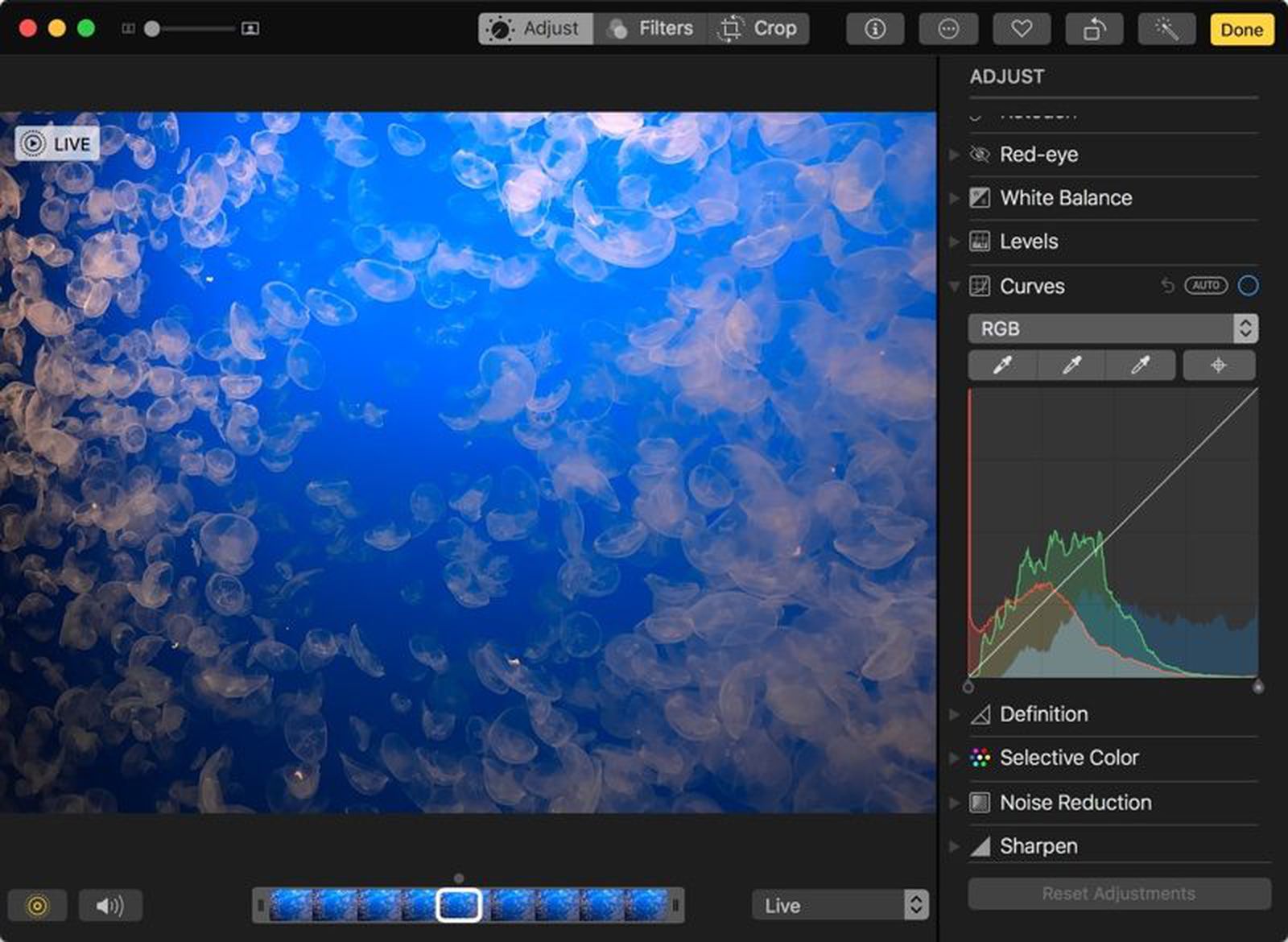Click the add-point crosshair tool in Curves

tap(1219, 365)
